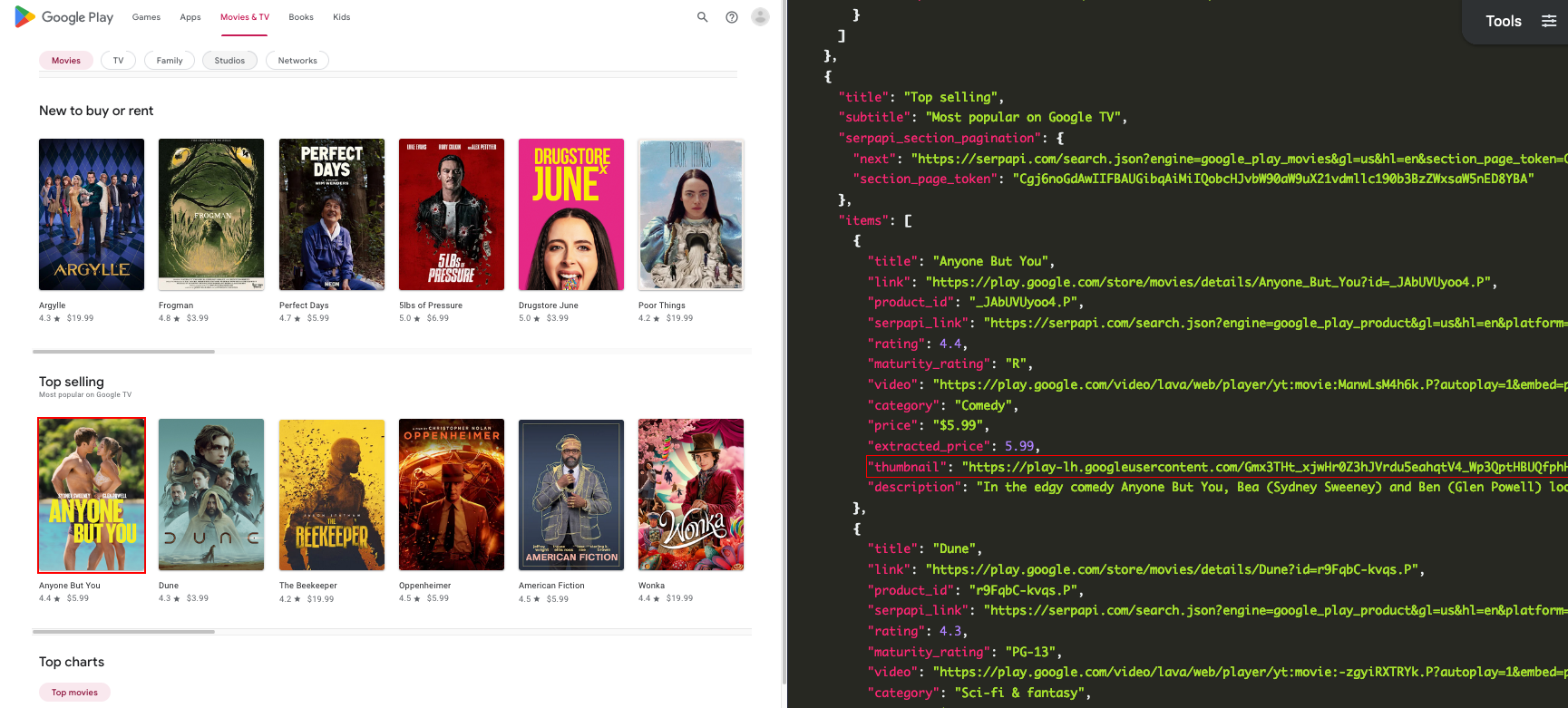
Task: Open The Beekeeper movie poster
Action: point(332,495)
